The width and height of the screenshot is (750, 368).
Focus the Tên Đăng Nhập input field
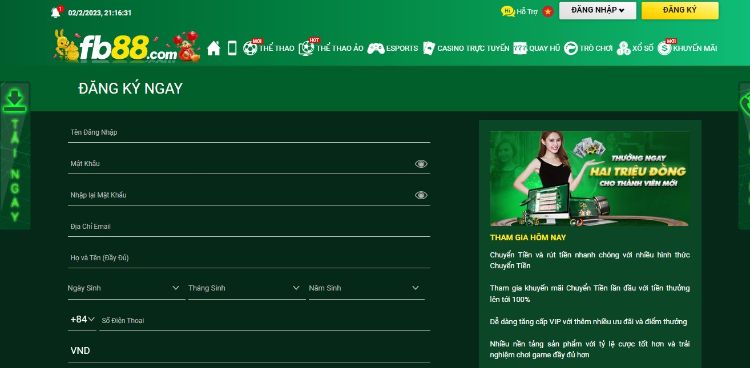coord(249,133)
